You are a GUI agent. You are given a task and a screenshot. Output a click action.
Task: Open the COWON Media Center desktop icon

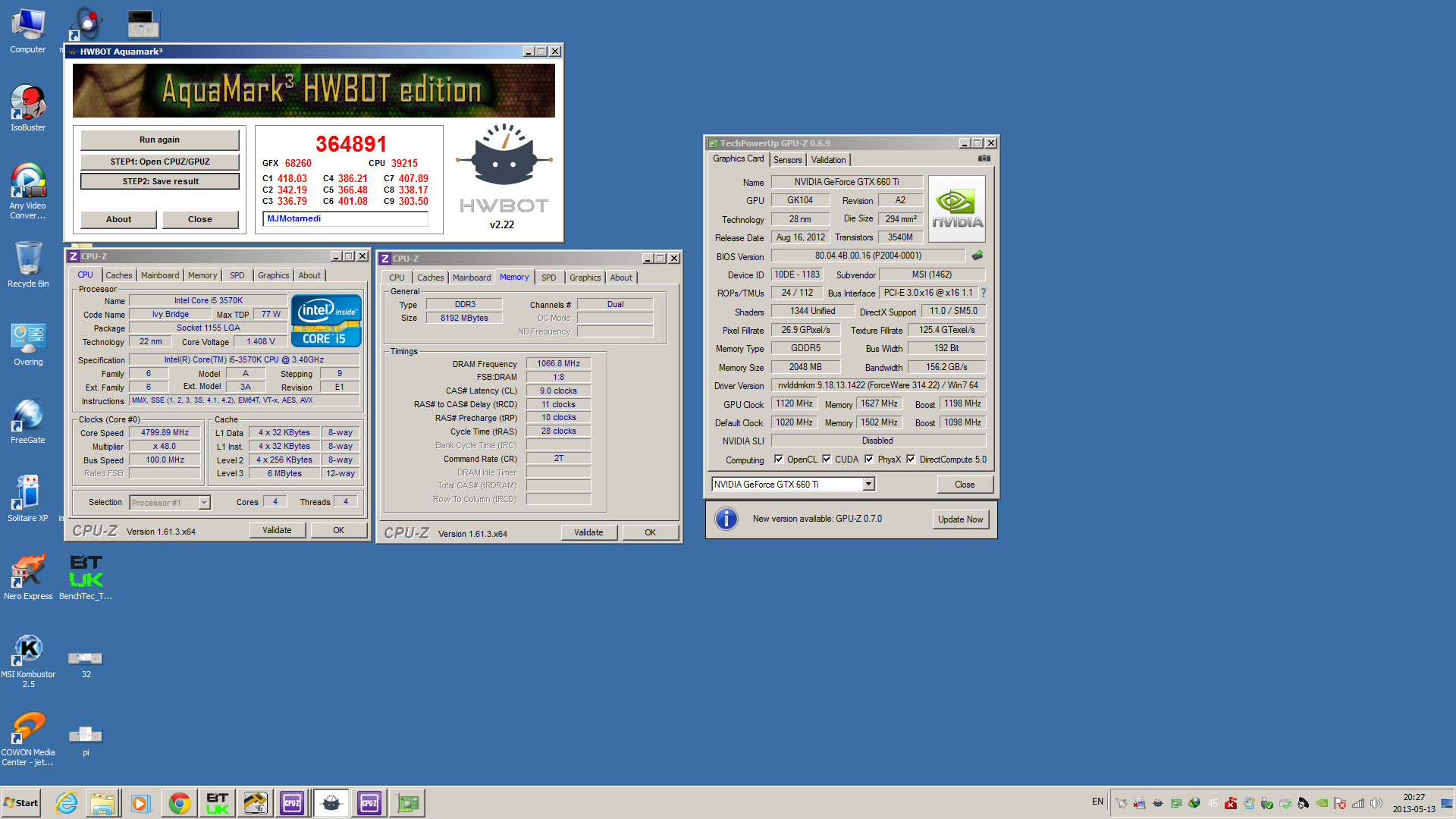(28, 738)
